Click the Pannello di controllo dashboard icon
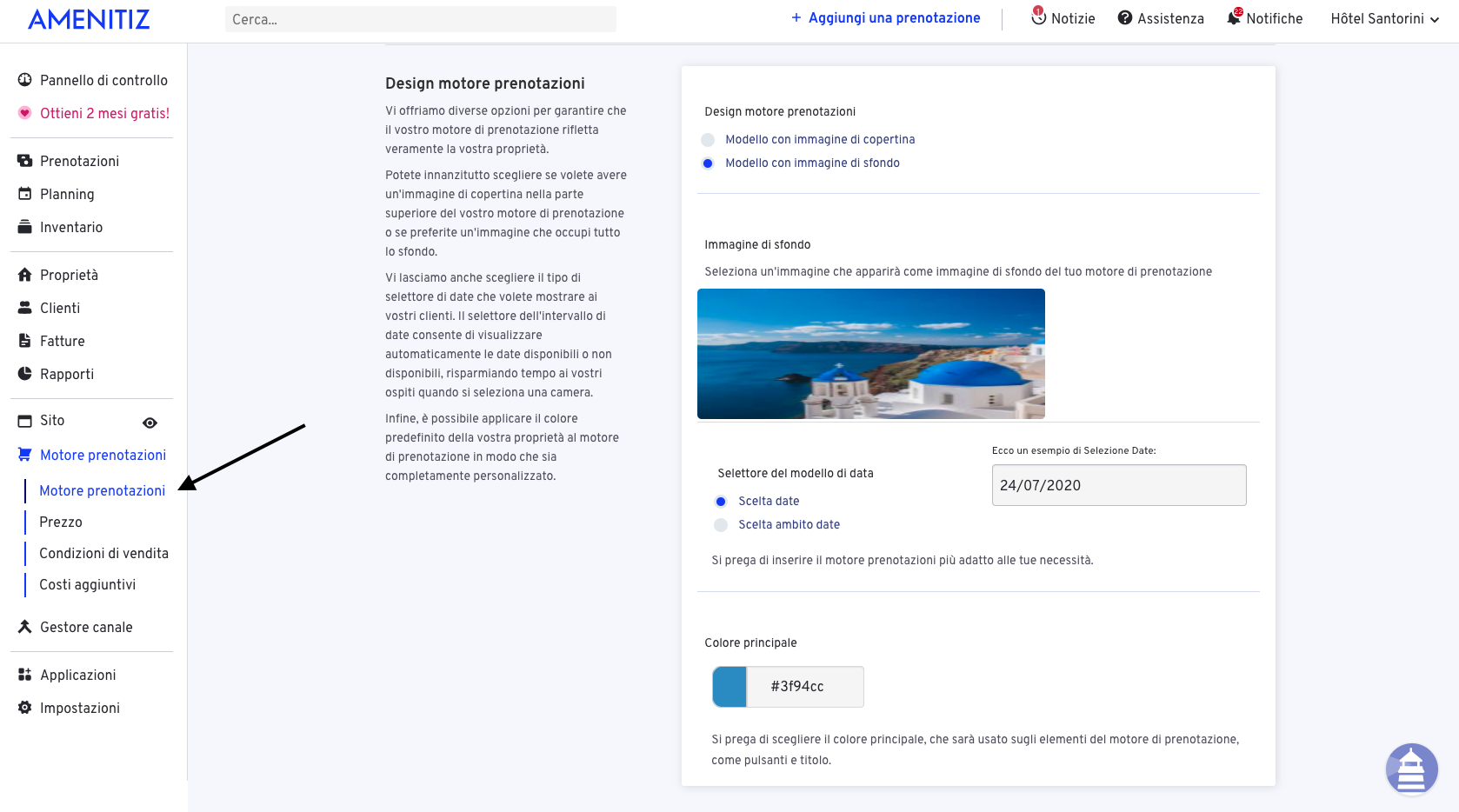 click(x=25, y=80)
